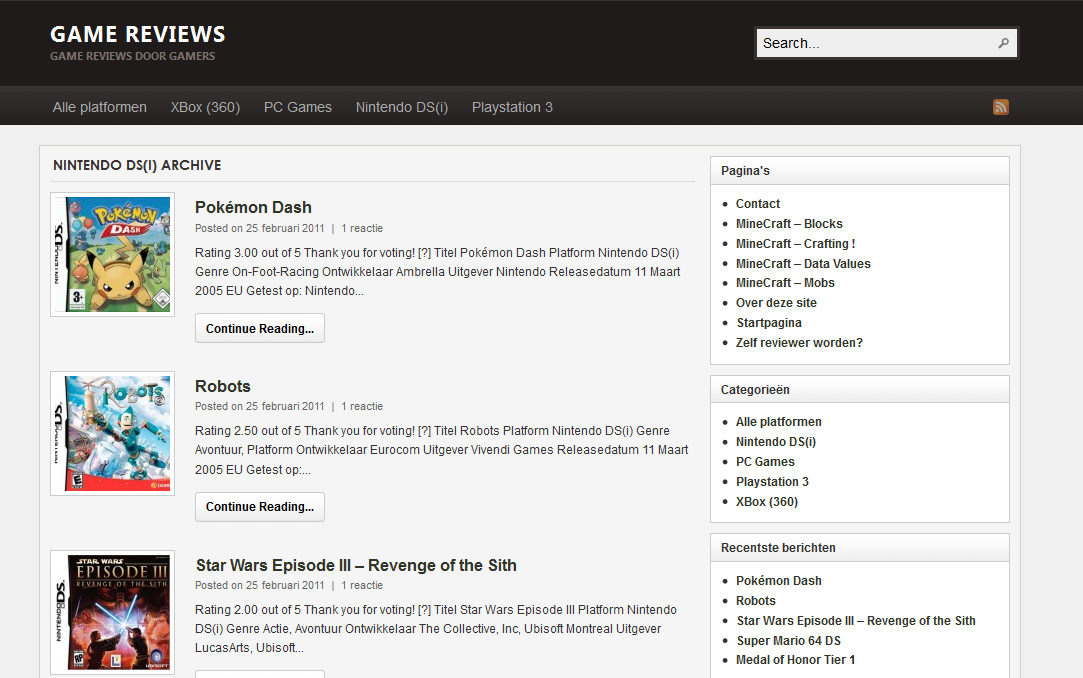Select Nintendo DS(i) in Categorieën list
The height and width of the screenshot is (678, 1083).
coord(776,442)
